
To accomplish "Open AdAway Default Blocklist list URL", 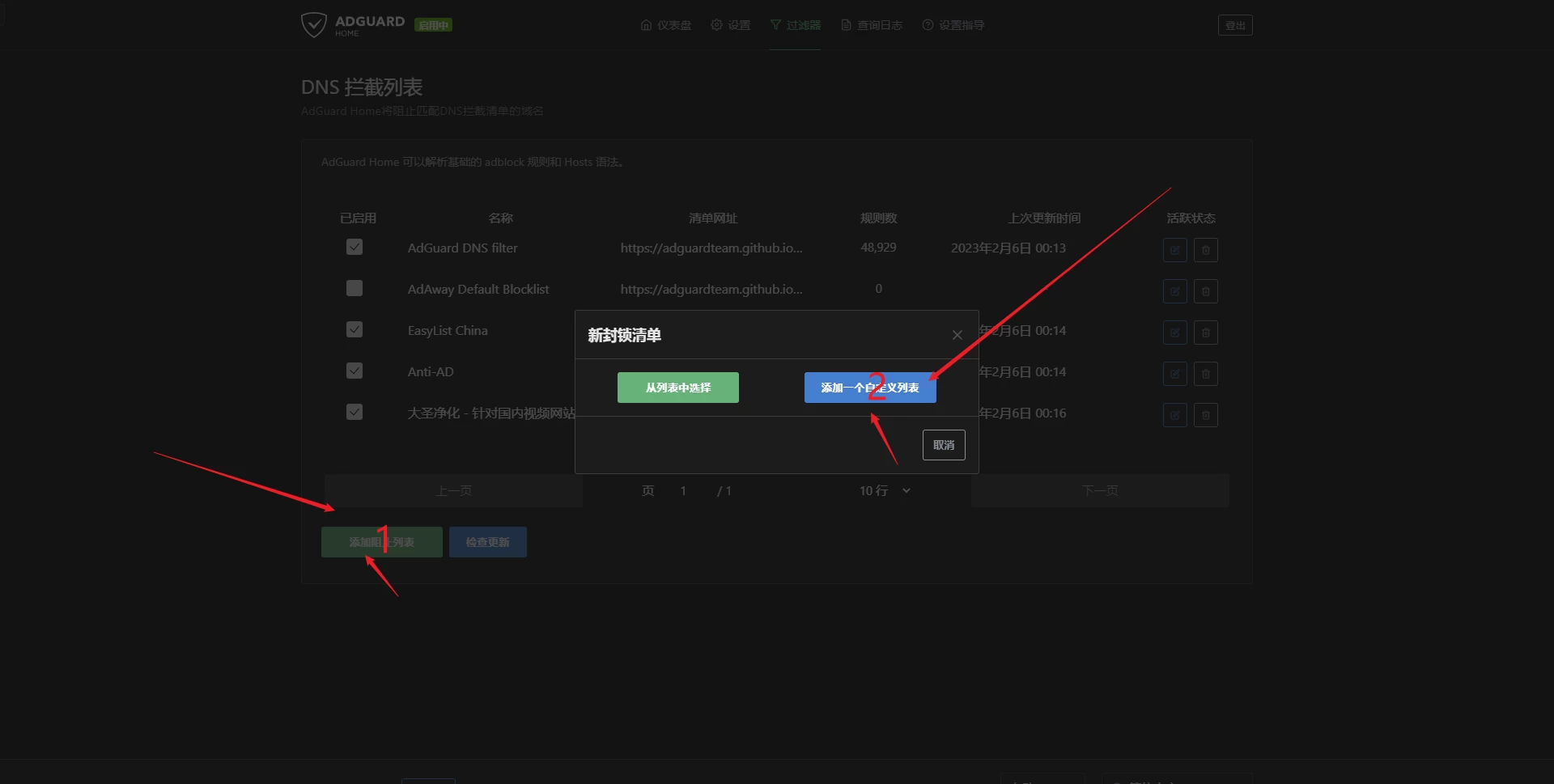I will (x=711, y=290).
